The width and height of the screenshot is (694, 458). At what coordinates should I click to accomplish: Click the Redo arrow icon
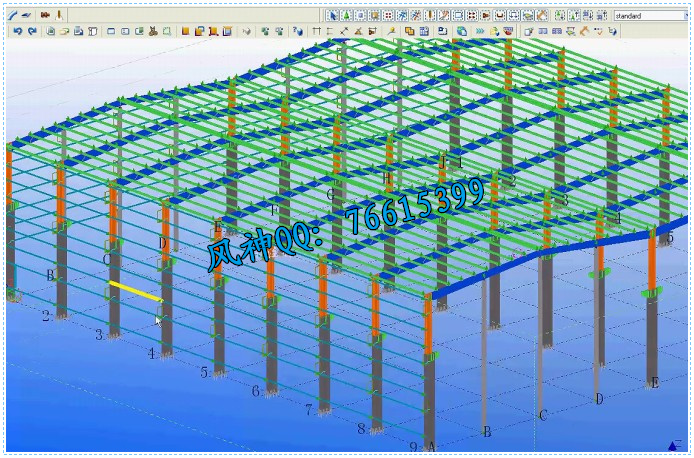(x=32, y=31)
